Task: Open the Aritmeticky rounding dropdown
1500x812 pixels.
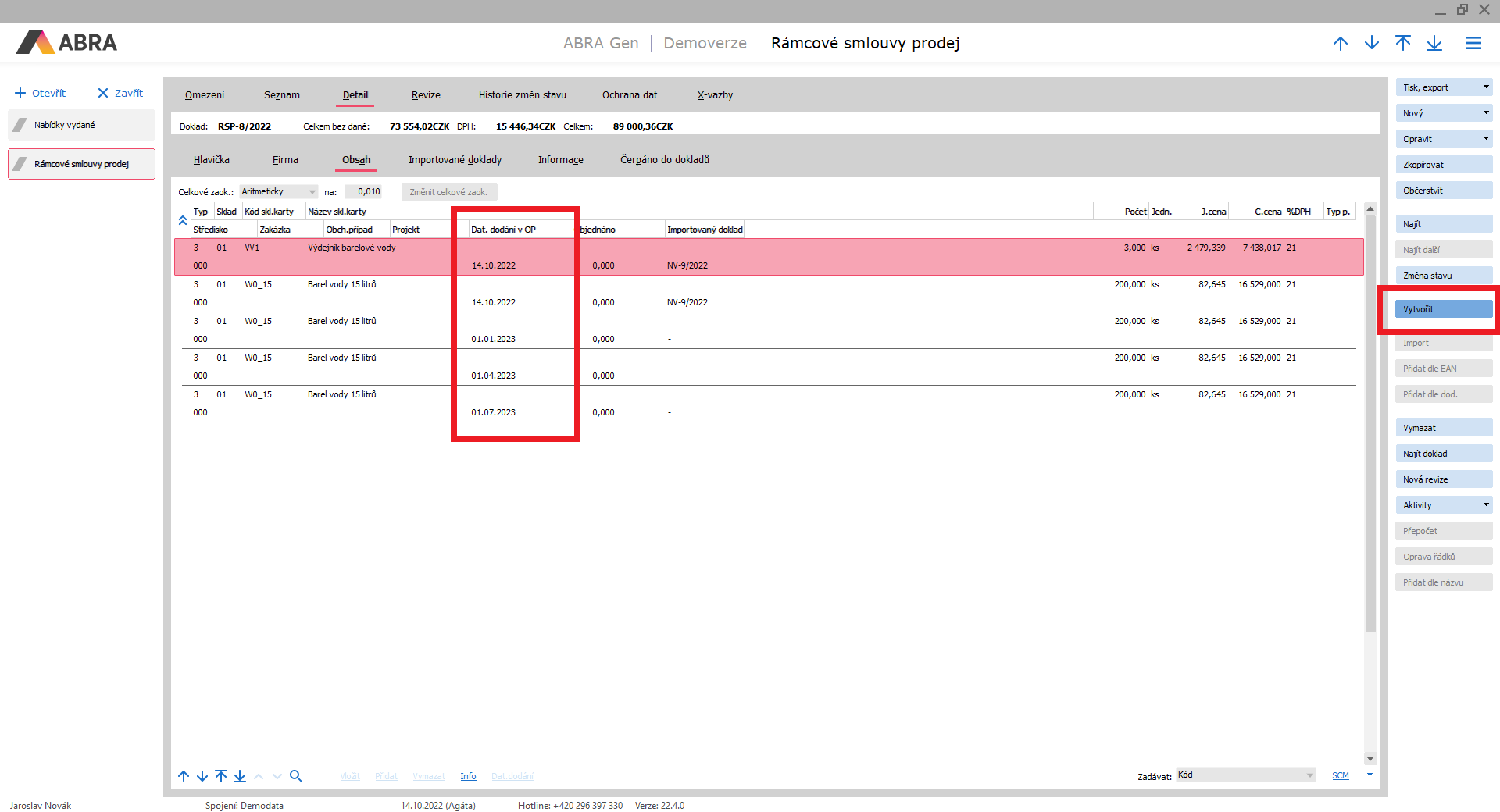Action: pyautogui.click(x=312, y=192)
